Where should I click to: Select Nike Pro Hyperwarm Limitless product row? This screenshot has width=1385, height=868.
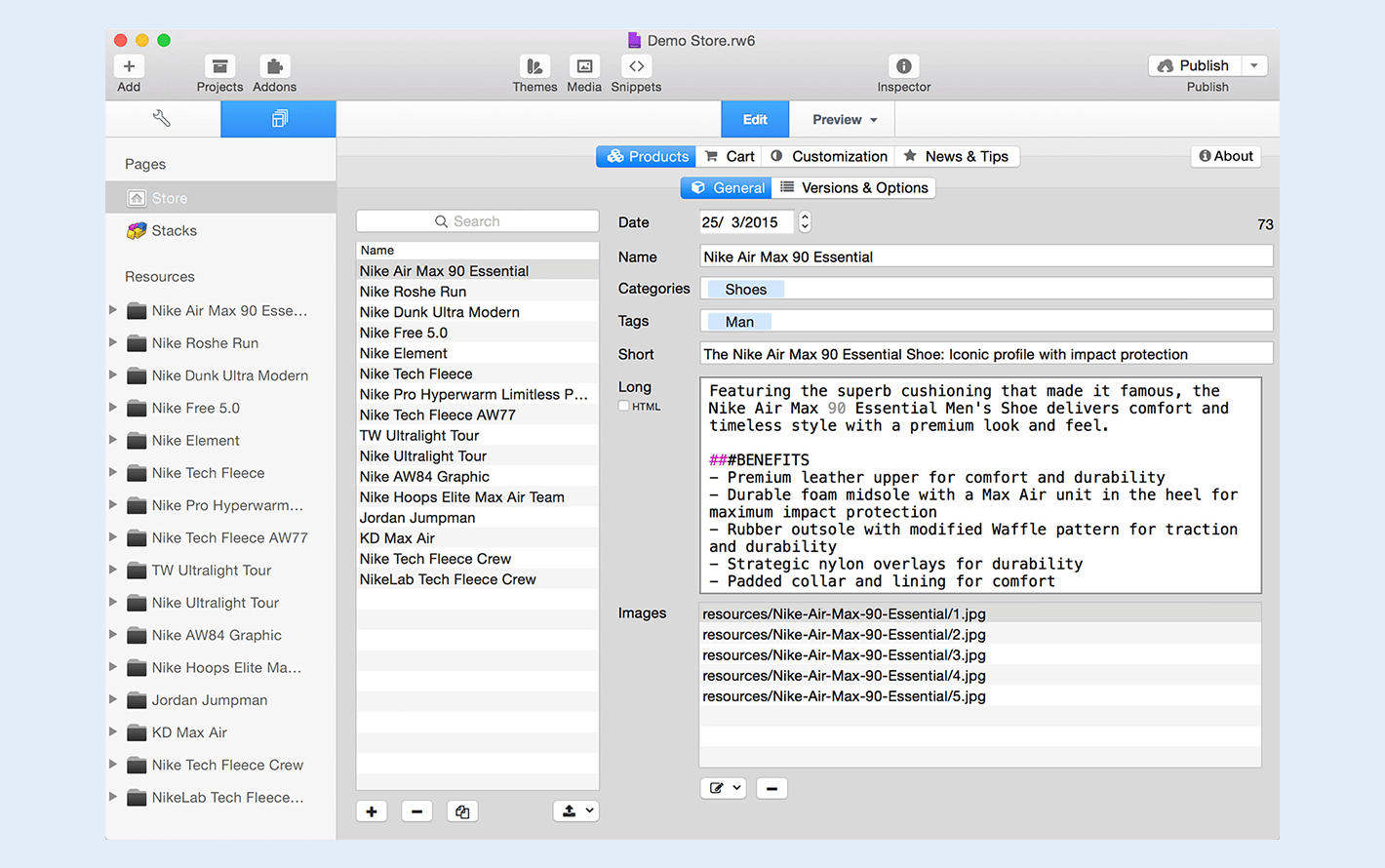click(477, 394)
